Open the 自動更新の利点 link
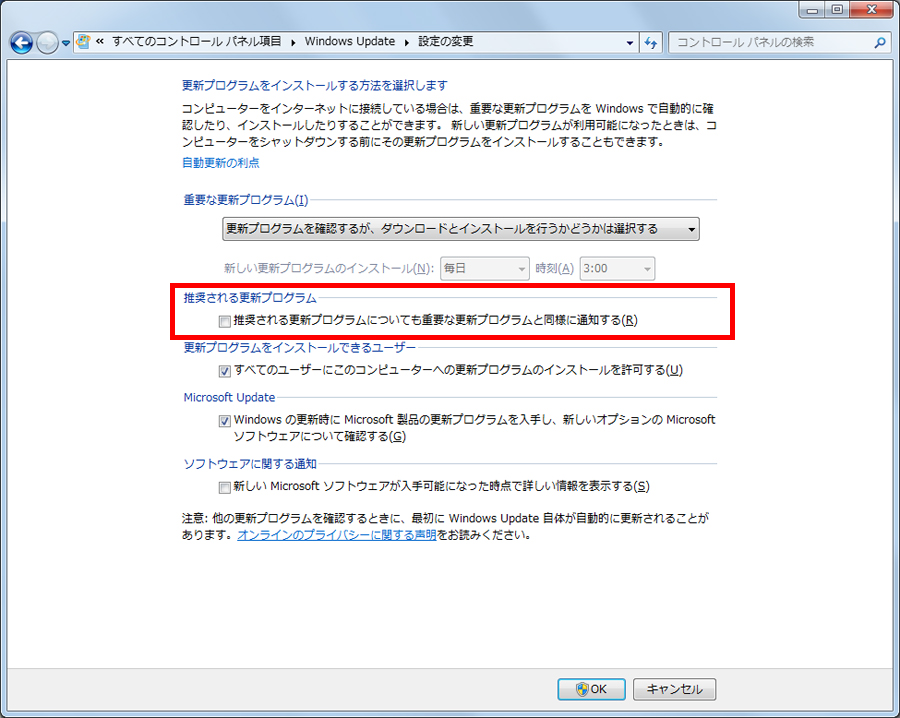 pos(220,163)
